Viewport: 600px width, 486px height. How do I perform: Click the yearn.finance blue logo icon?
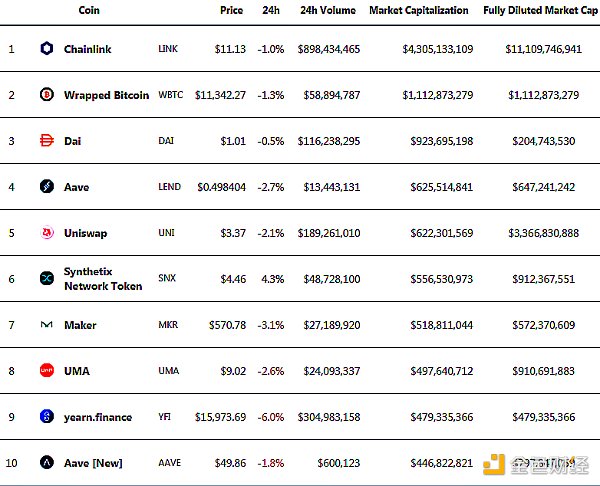[46, 417]
